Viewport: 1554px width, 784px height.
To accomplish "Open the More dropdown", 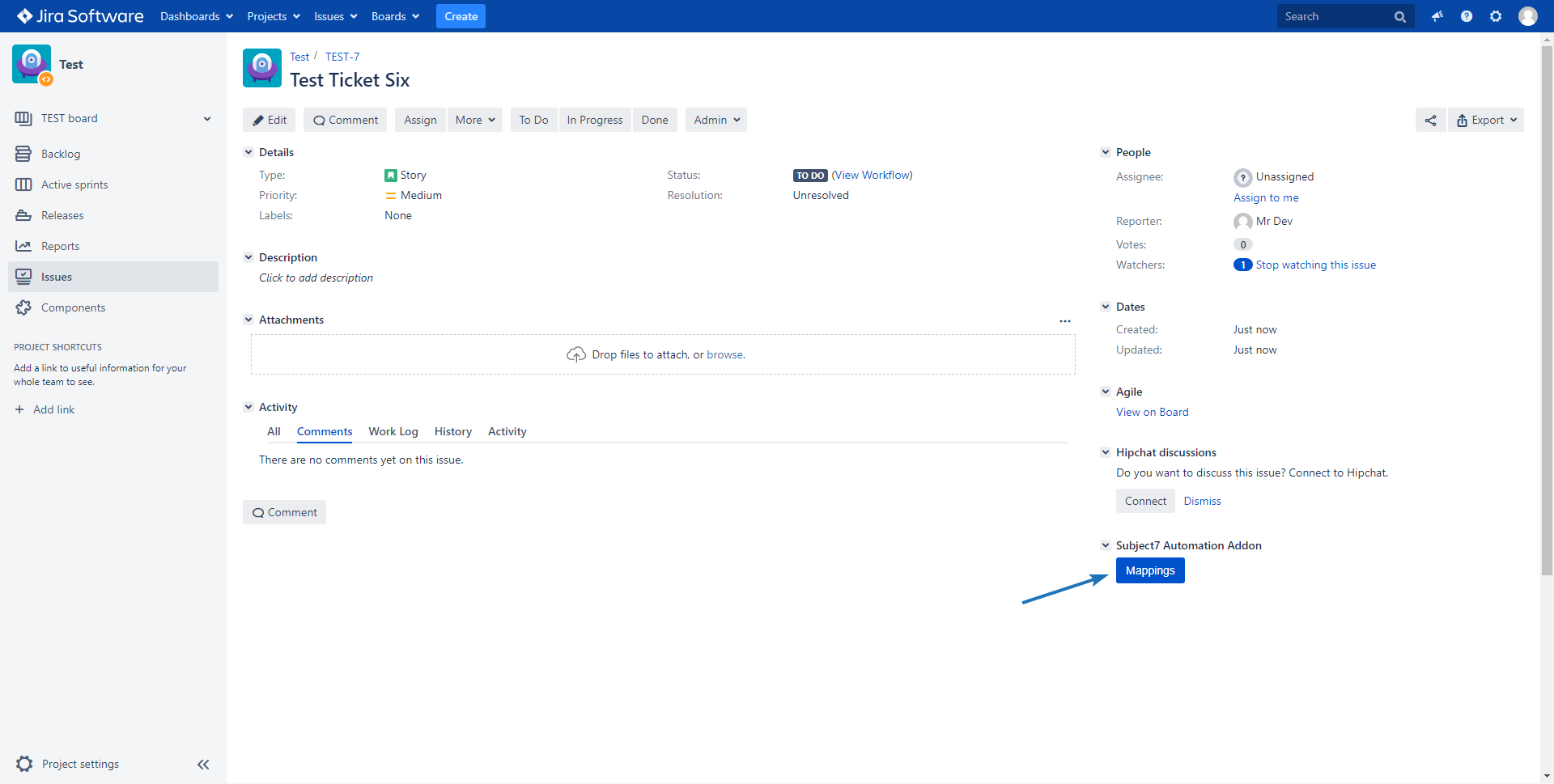I will pos(474,120).
